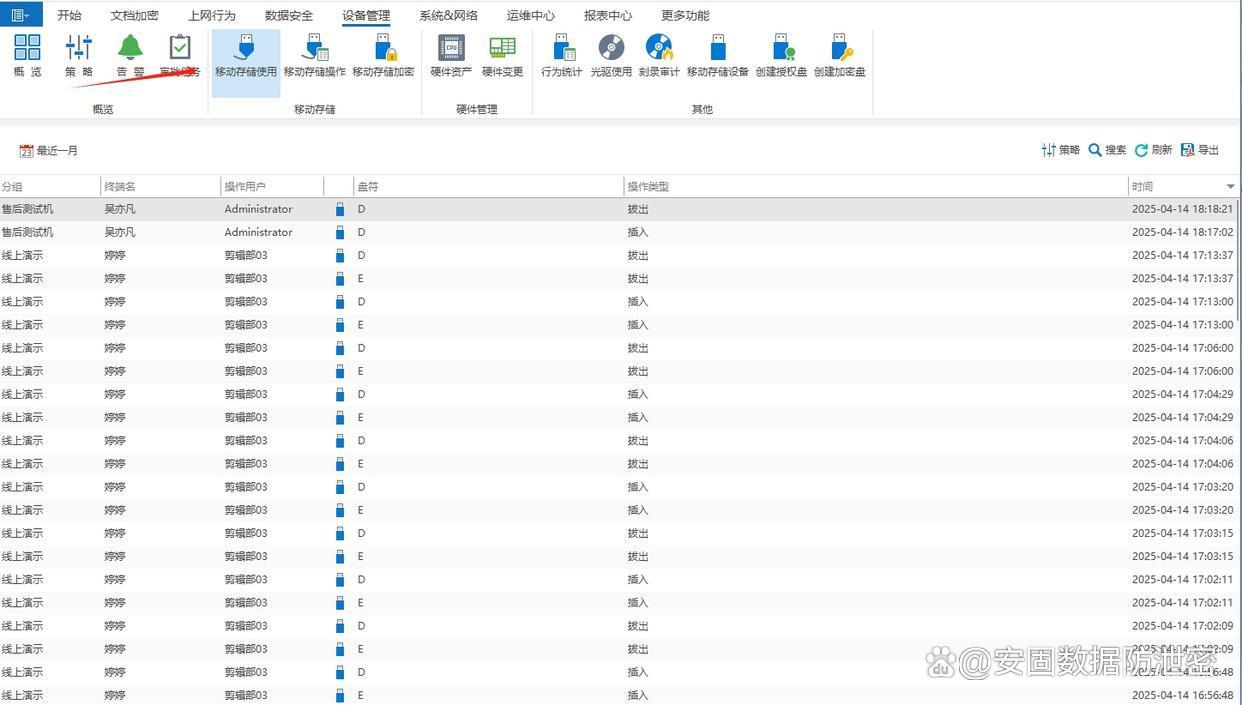1242x705 pixels.
Task: Open 移动存储操作 in the ribbon
Action: coord(314,55)
